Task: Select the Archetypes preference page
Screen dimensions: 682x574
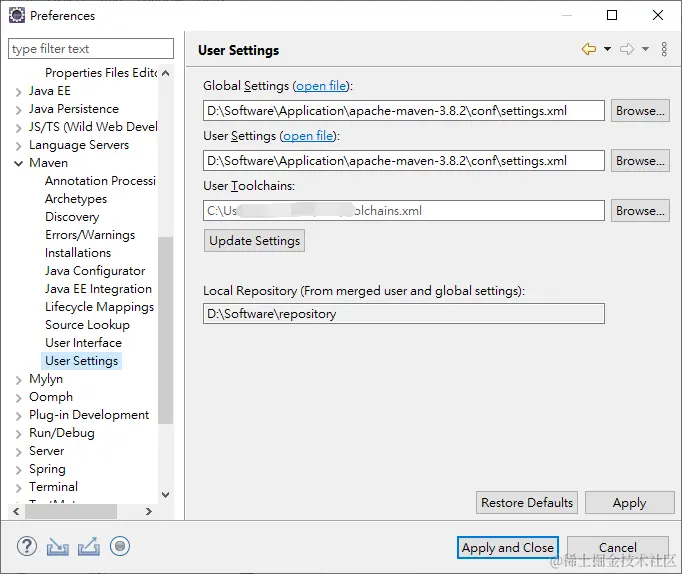Action: point(76,199)
